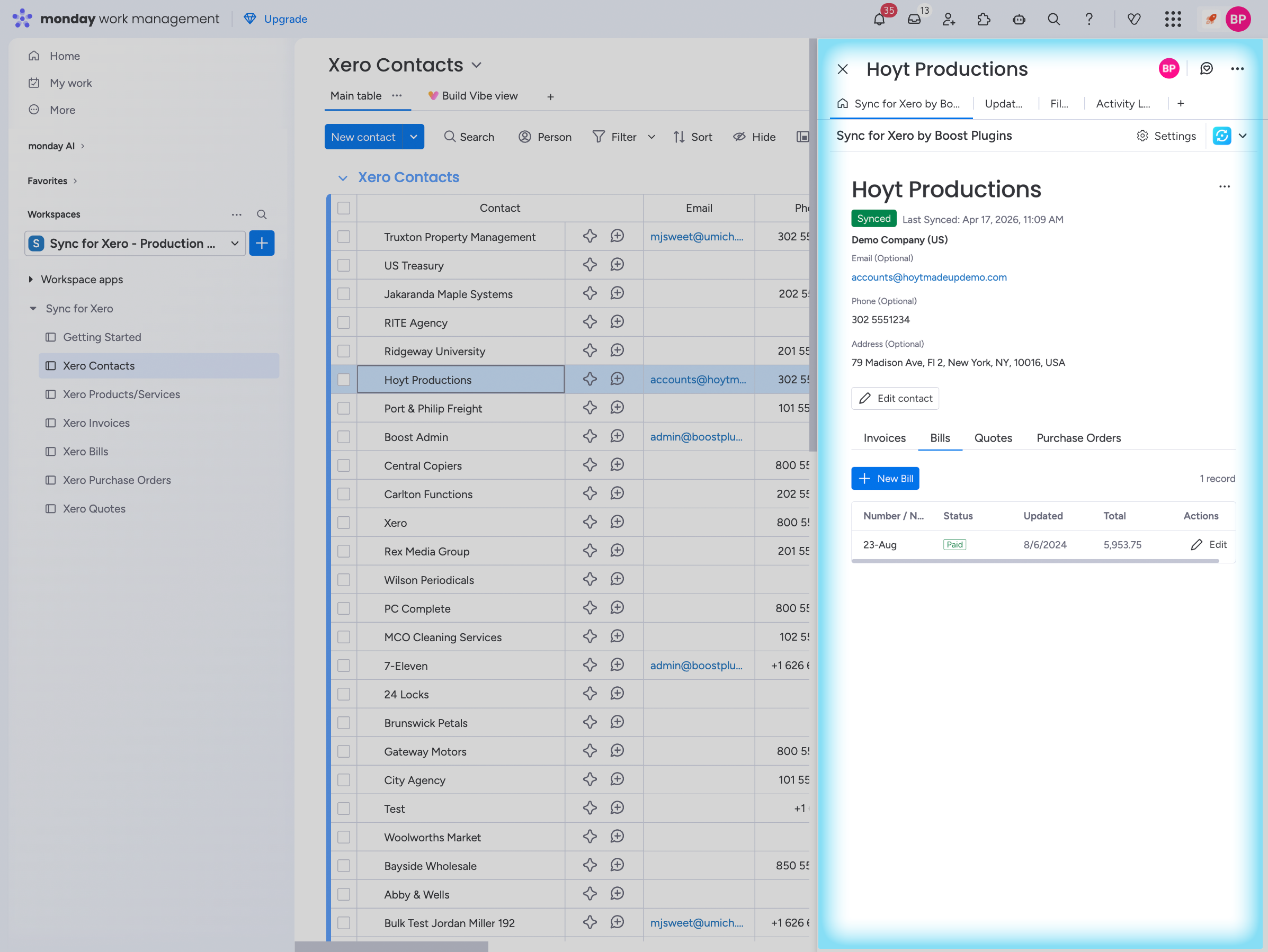Screen dimensions: 1268x952
Task: Open the apps marketplace puzzle icon
Action: [x=984, y=20]
